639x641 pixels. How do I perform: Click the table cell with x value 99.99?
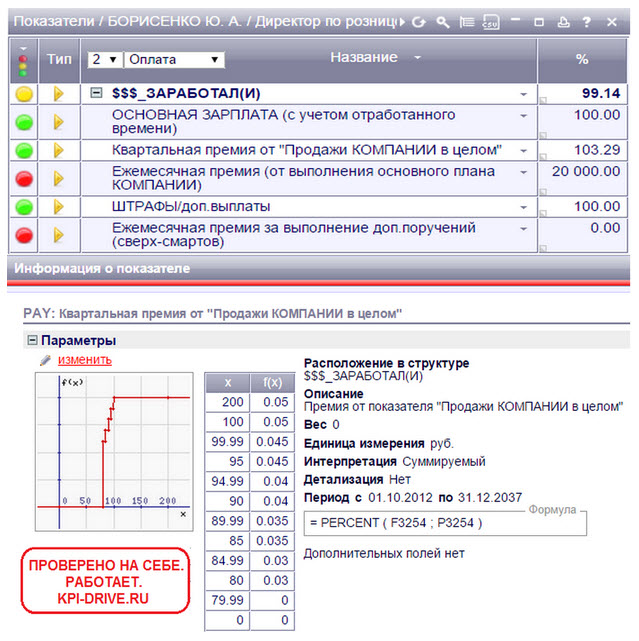click(227, 442)
